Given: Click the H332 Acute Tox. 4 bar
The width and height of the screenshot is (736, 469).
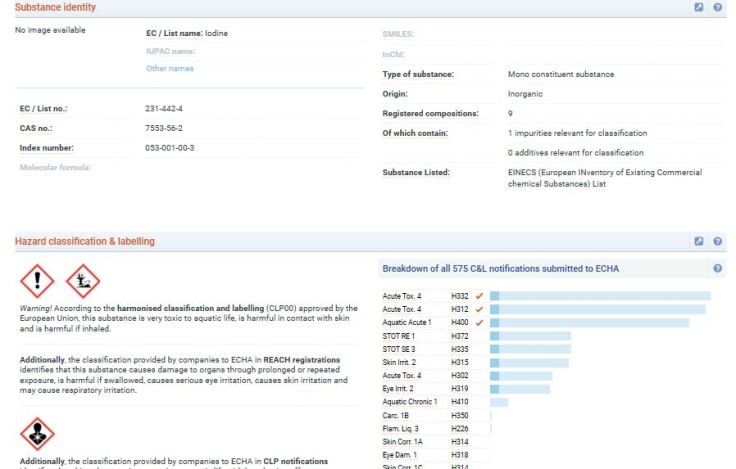Looking at the screenshot, I should point(600,296).
